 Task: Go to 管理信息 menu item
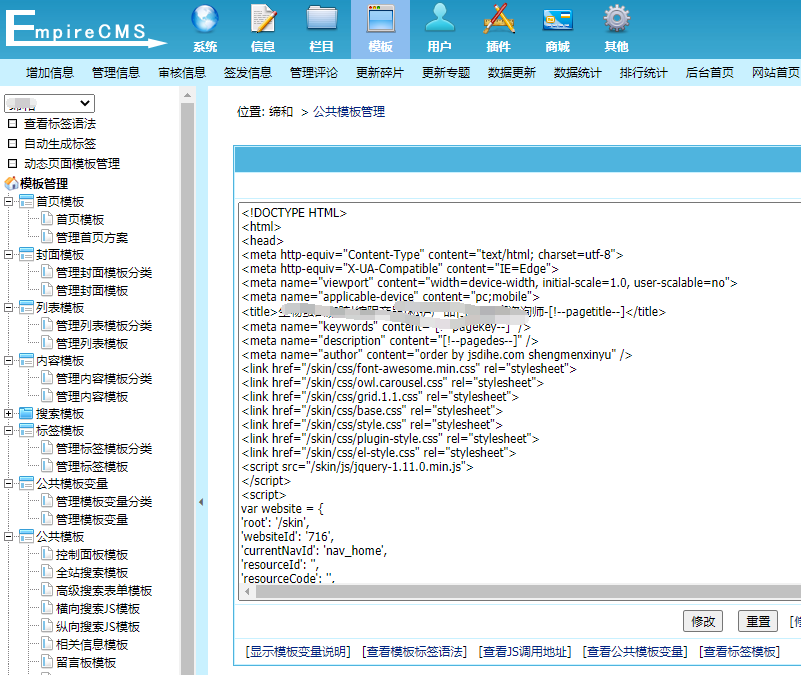(116, 73)
